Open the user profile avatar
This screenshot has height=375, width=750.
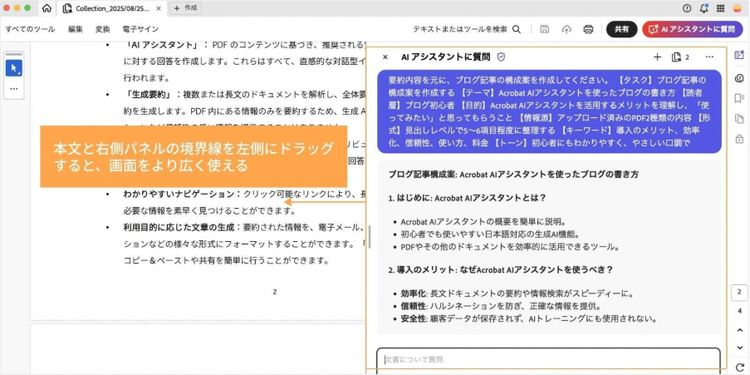click(x=737, y=8)
